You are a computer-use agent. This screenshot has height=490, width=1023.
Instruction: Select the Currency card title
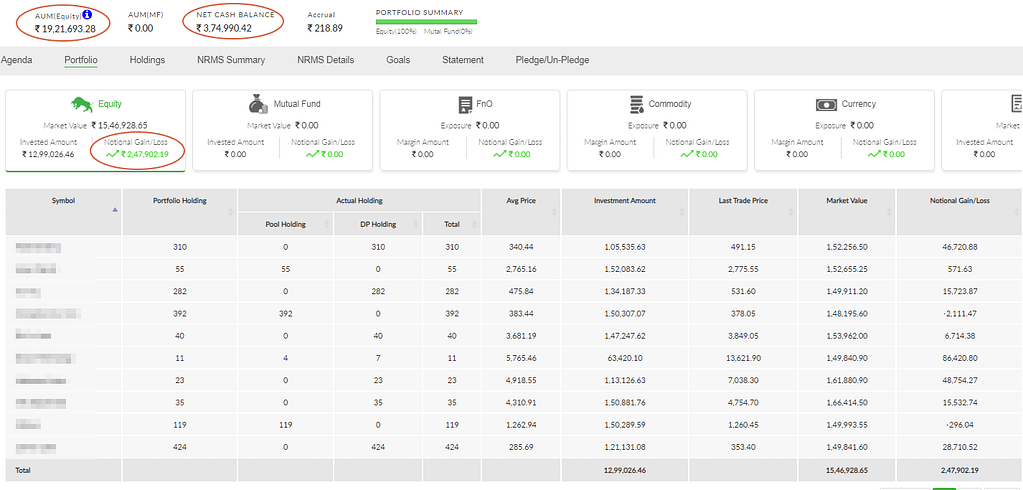859,104
